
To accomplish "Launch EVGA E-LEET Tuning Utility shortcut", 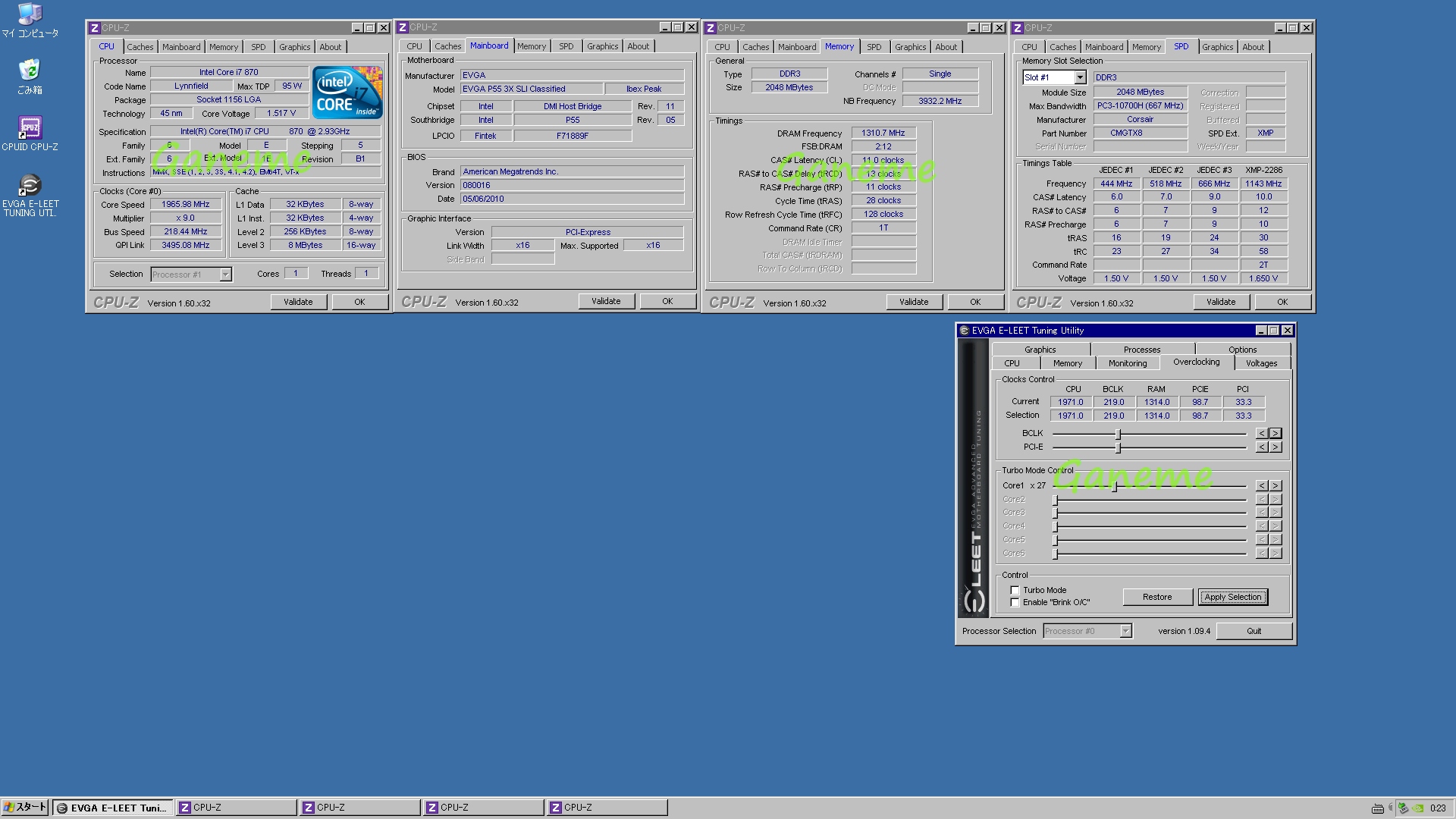I will point(30,185).
